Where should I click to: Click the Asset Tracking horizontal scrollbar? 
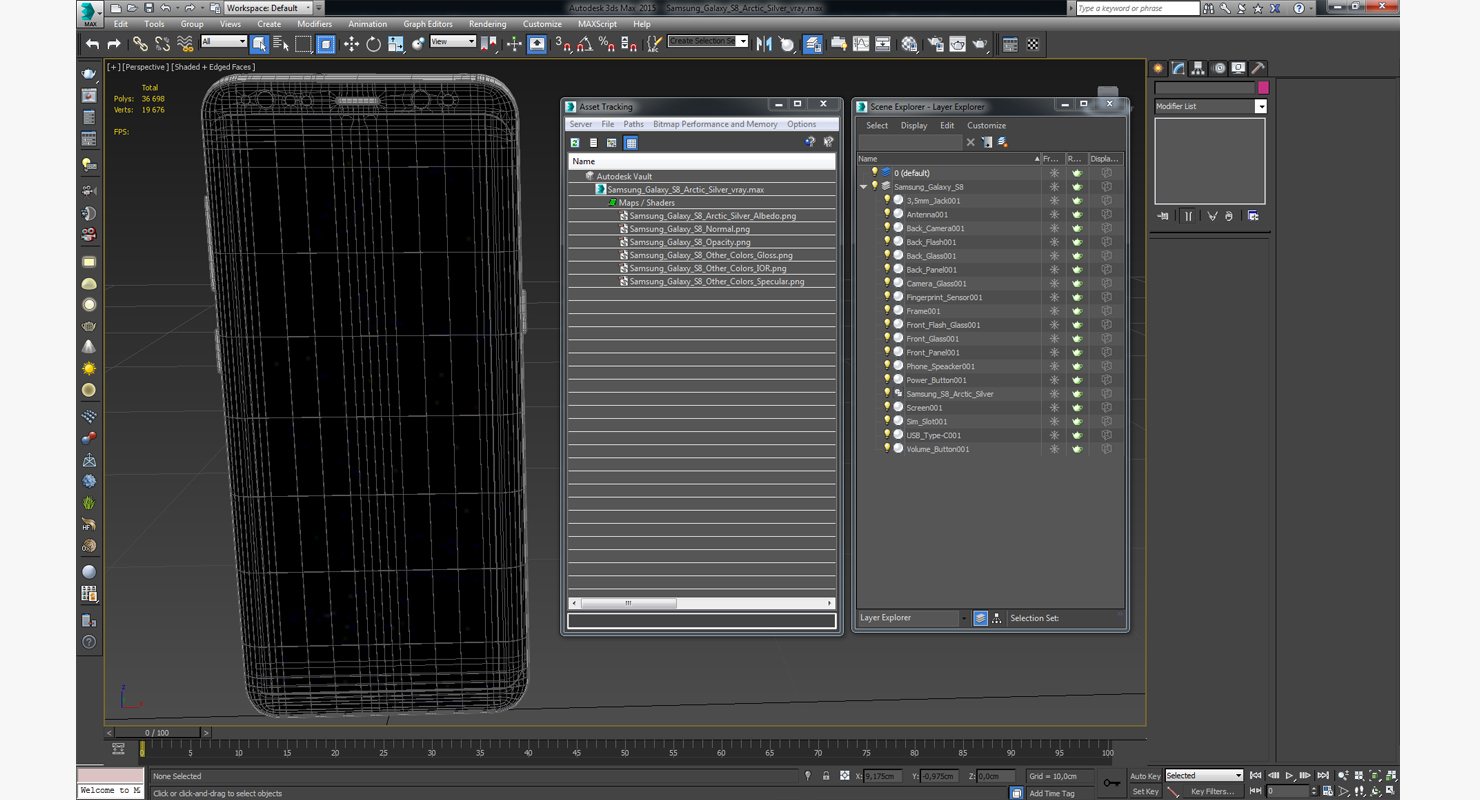(700, 603)
